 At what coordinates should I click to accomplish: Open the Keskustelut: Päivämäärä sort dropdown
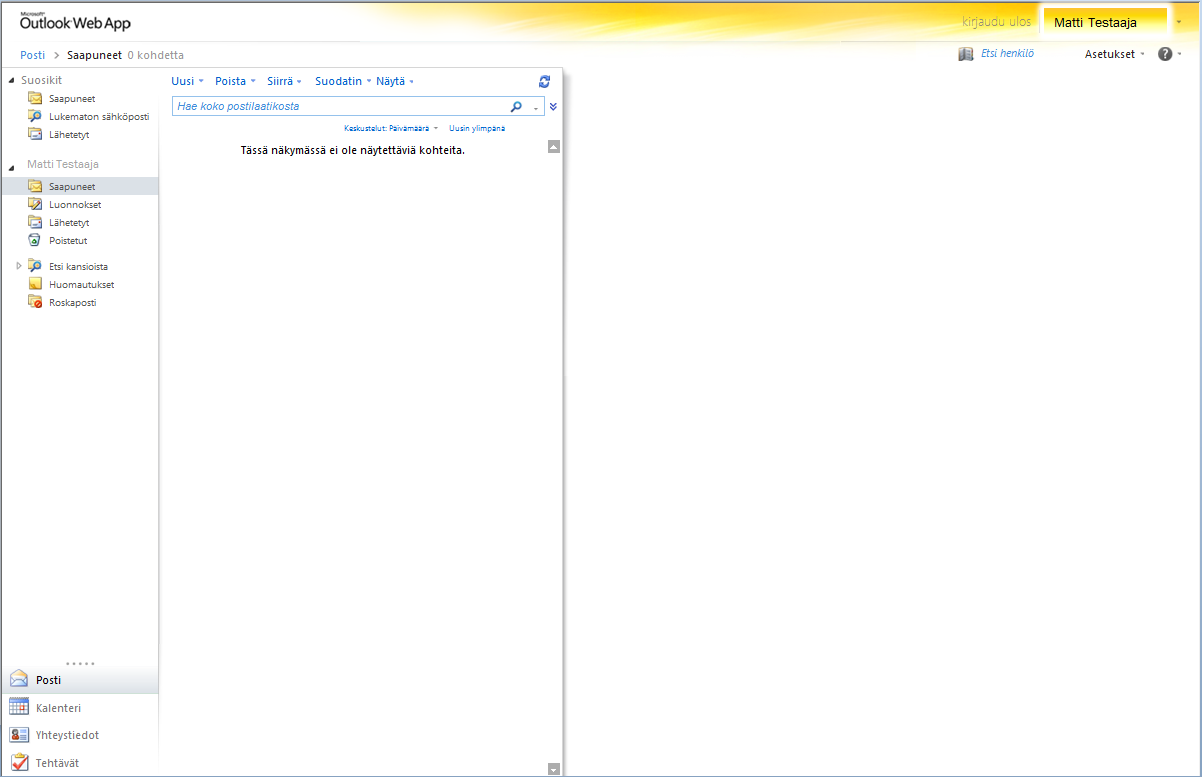click(391, 129)
